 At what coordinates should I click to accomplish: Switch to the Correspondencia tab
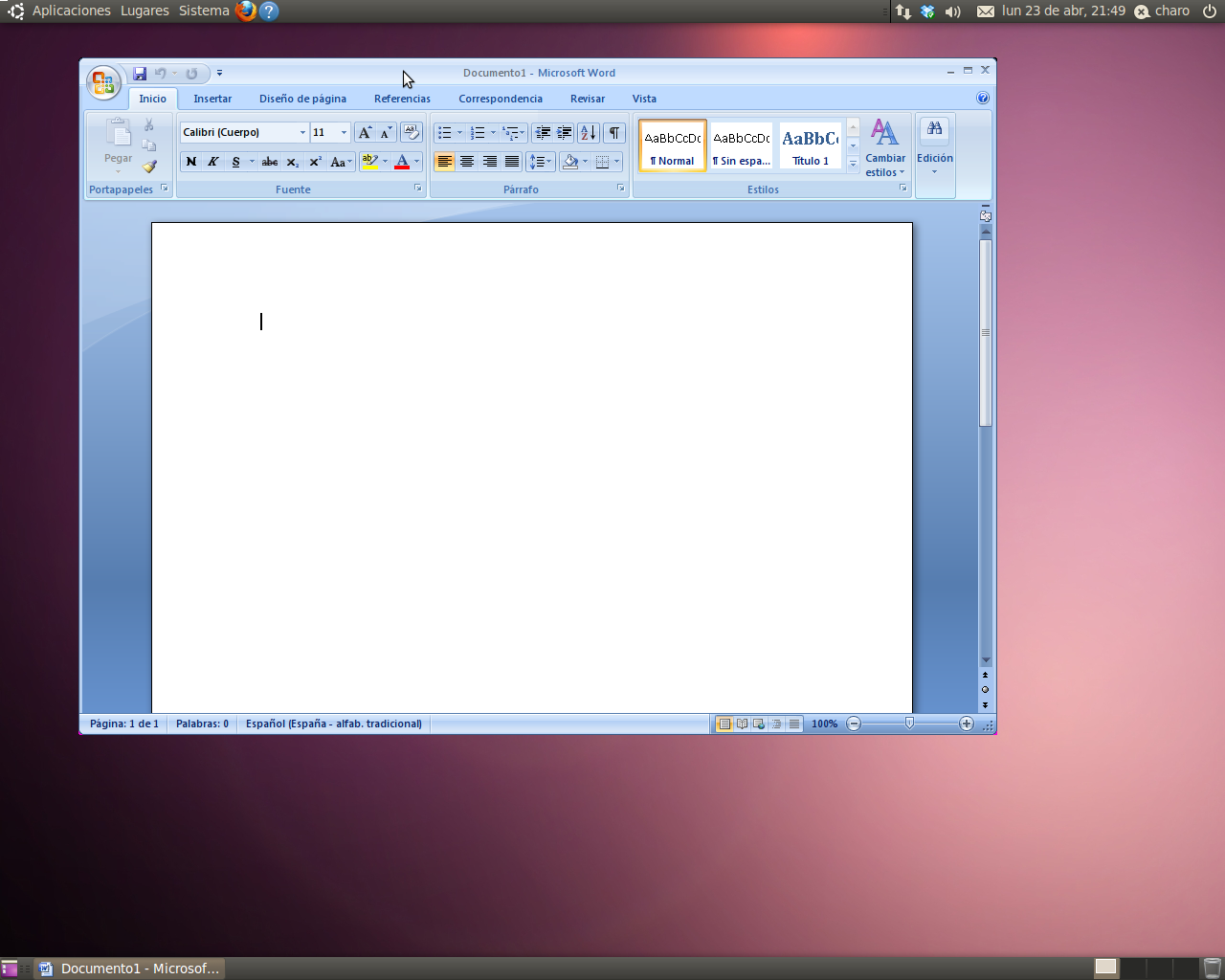click(x=501, y=99)
